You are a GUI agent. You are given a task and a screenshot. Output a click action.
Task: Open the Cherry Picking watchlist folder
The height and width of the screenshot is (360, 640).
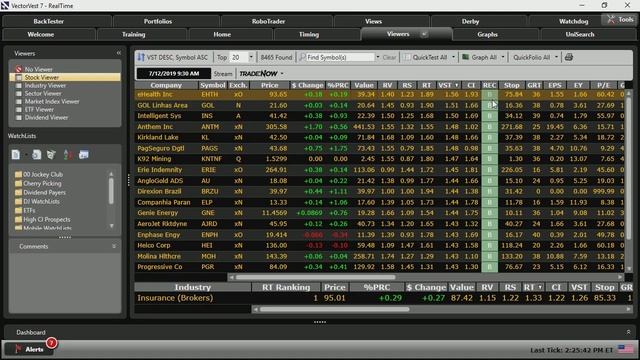38,183
